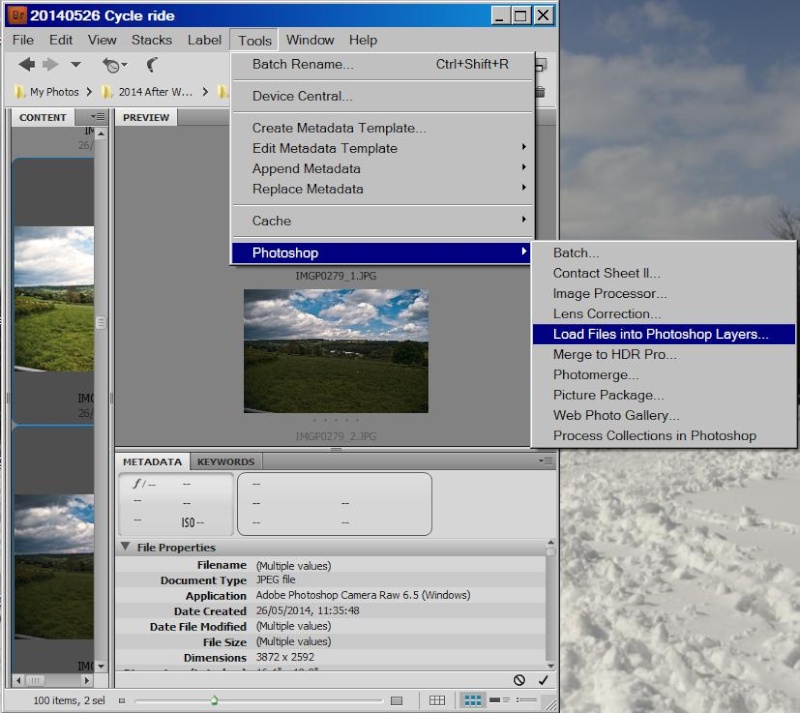Viewport: 800px width, 713px height.
Task: Open the Content panel flyout menu
Action: 97,117
